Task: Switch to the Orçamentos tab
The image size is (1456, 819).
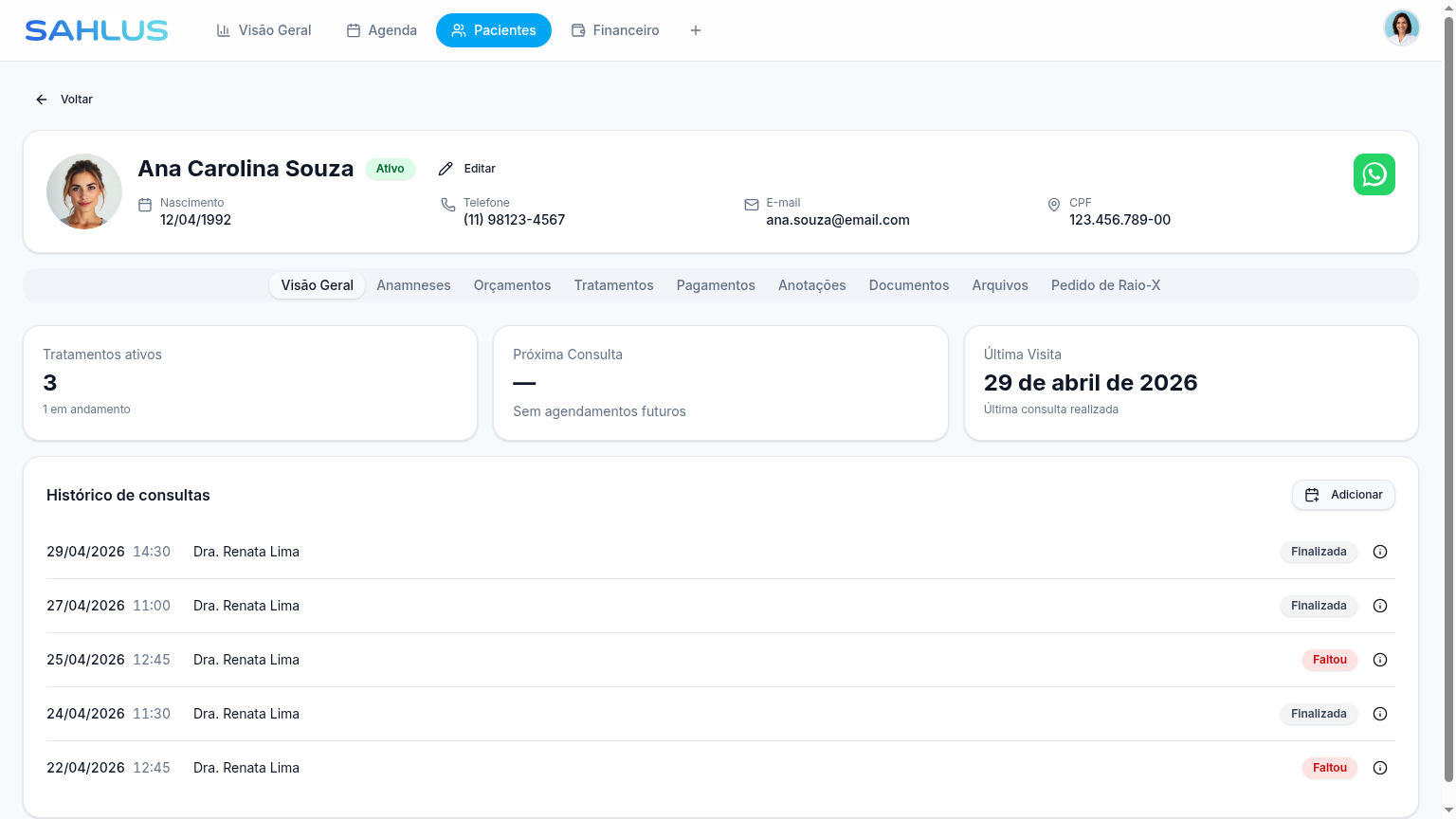Action: [512, 285]
